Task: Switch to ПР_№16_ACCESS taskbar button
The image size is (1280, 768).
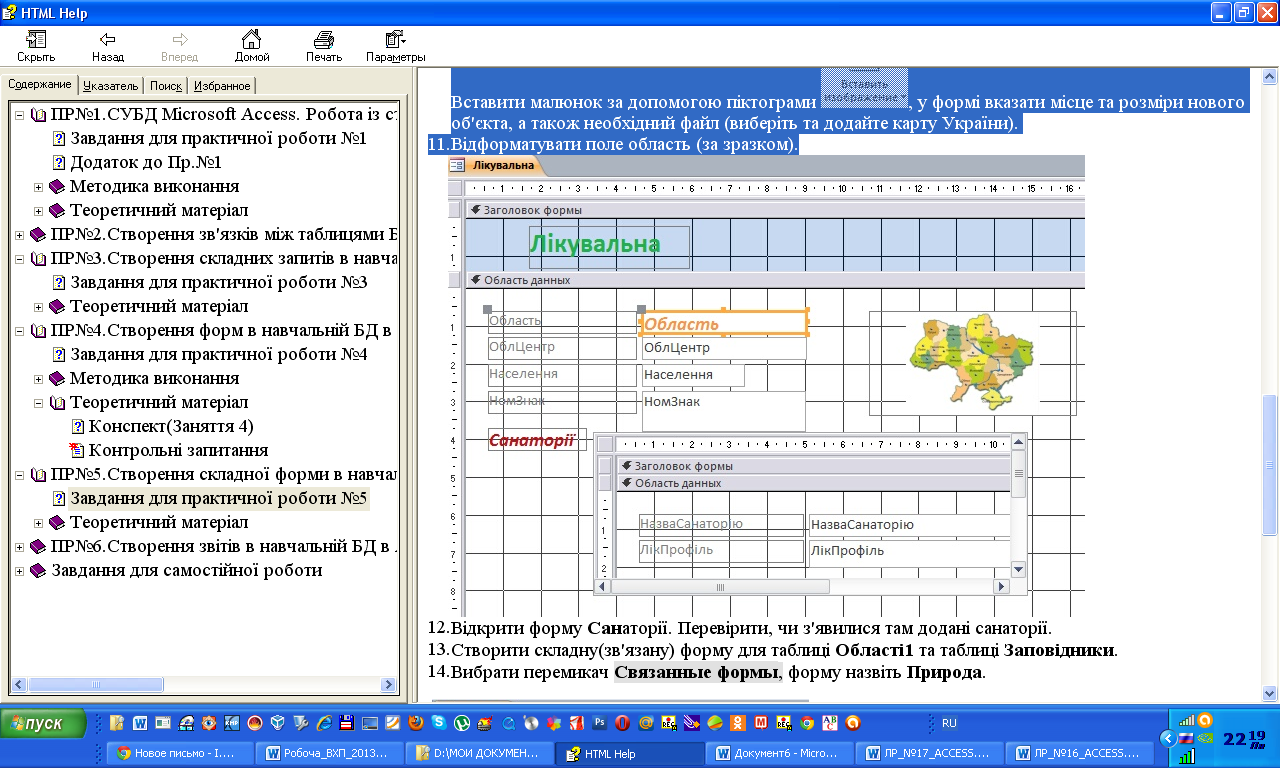Action: (1081, 753)
